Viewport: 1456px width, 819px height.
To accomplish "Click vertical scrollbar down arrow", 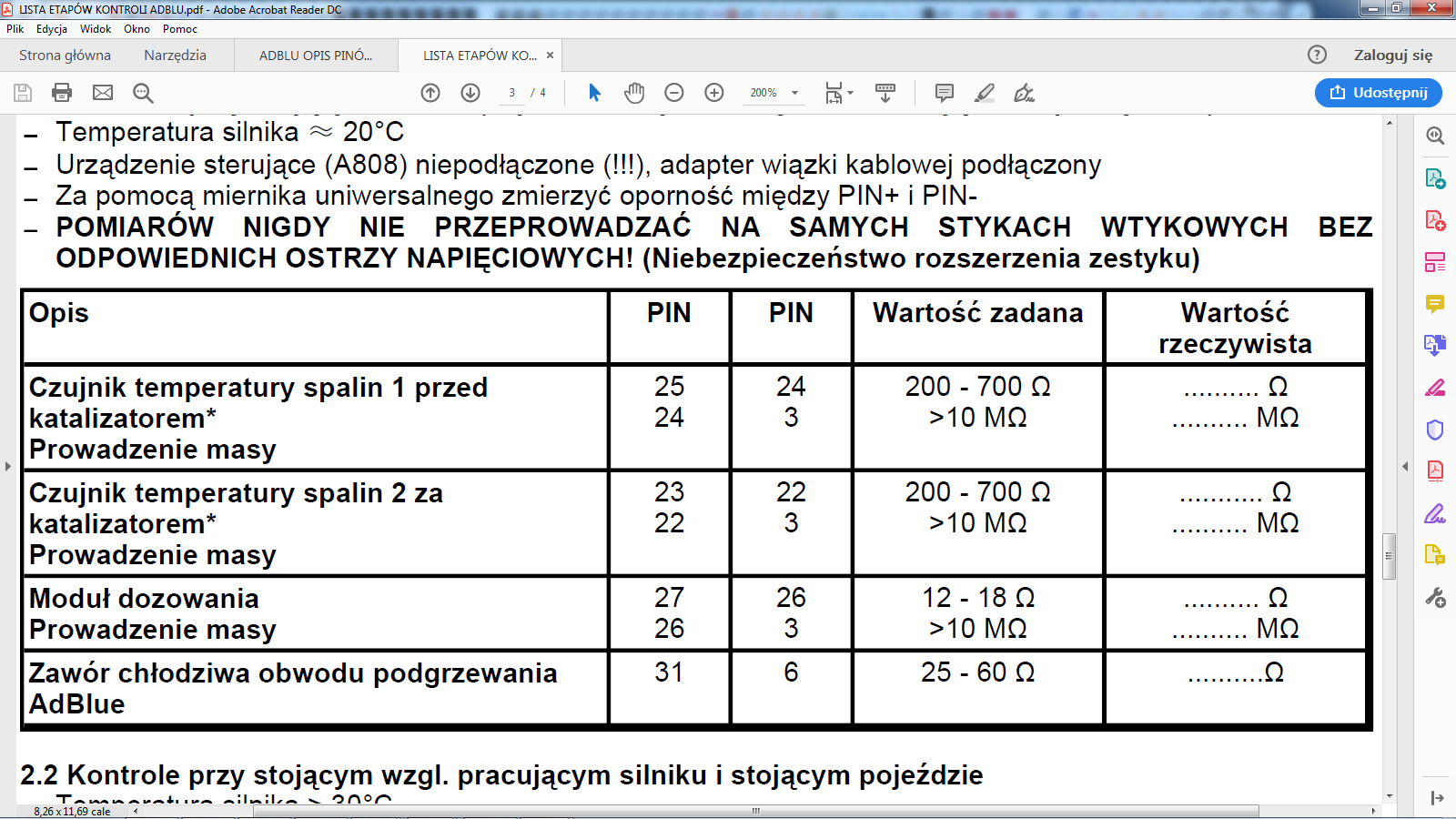I will click(1389, 796).
